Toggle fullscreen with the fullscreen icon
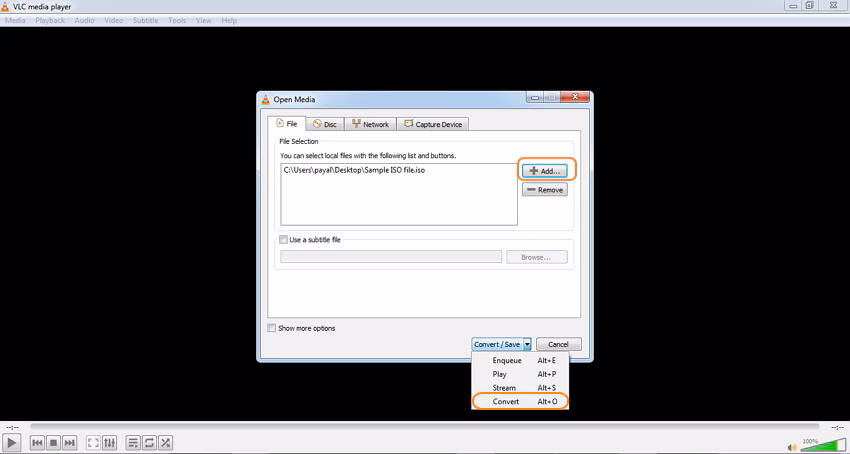850x454 pixels. [93, 443]
